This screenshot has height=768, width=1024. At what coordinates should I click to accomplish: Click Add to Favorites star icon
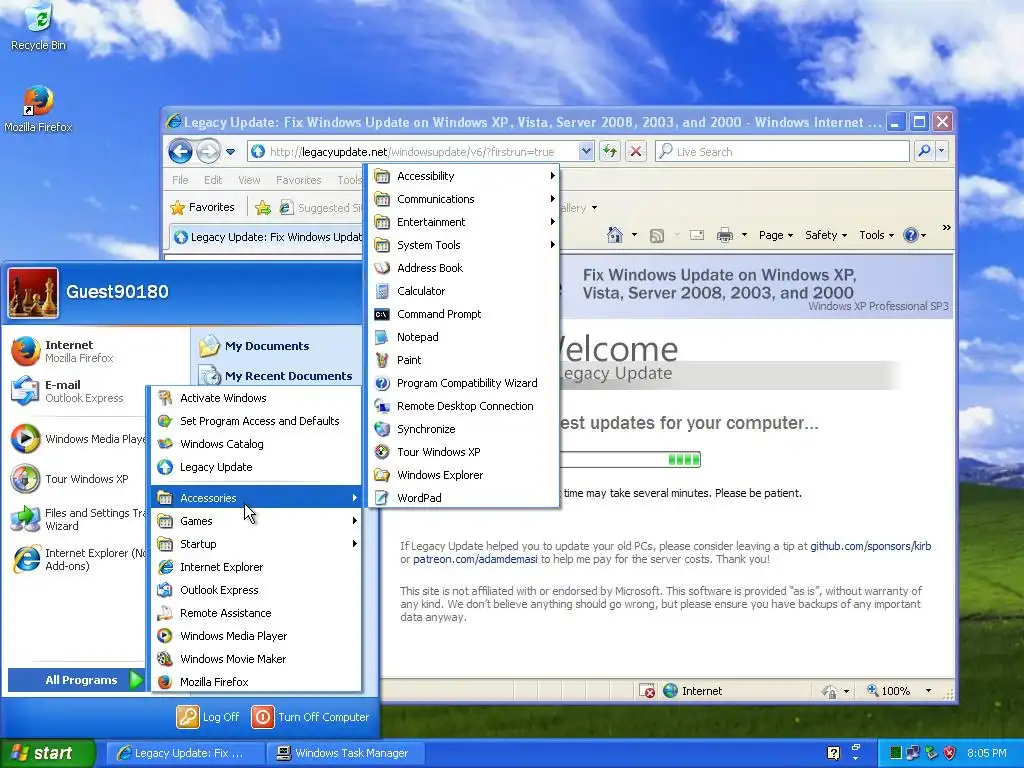[263, 208]
